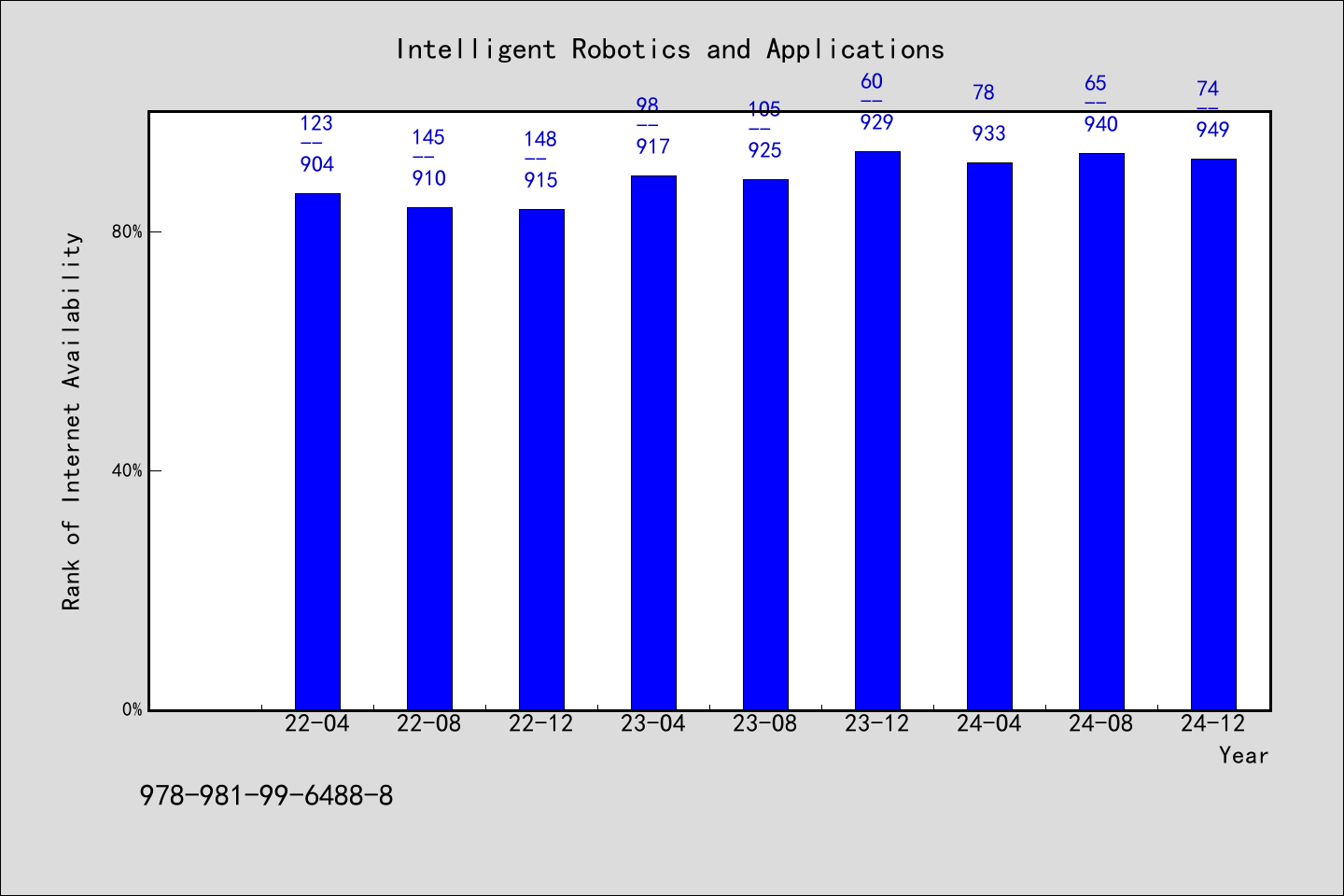Click the value 925 above the 23-08 bar
Viewport: 1344px width, 896px height.
point(765,150)
